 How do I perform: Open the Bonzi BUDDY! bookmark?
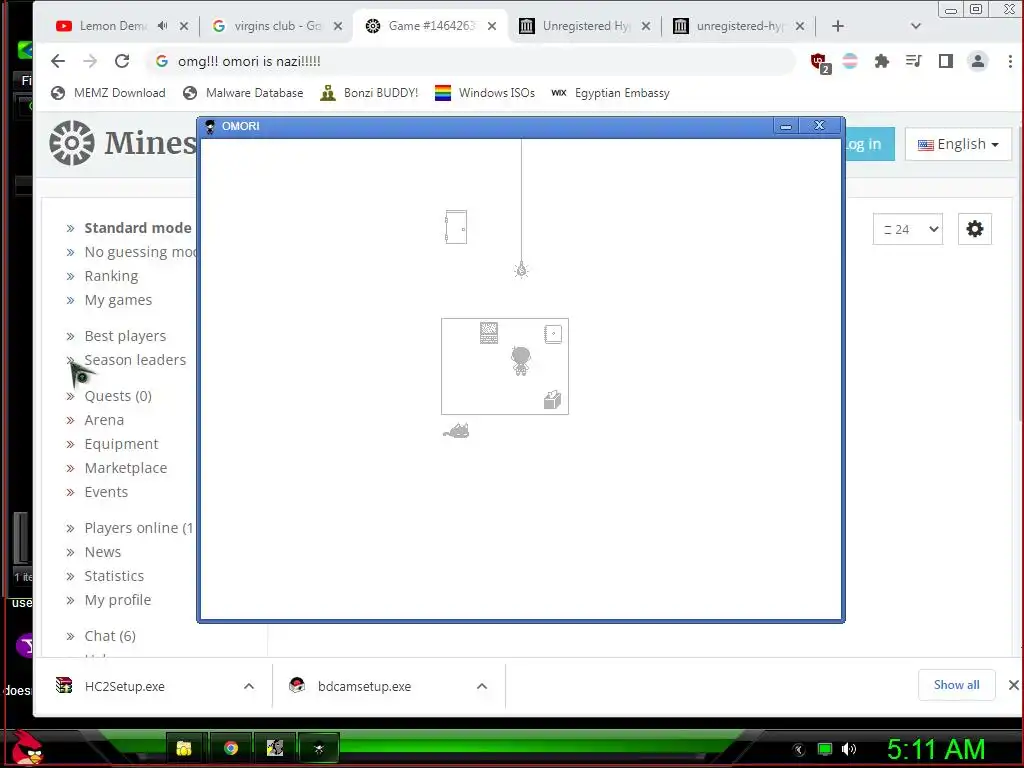(369, 93)
